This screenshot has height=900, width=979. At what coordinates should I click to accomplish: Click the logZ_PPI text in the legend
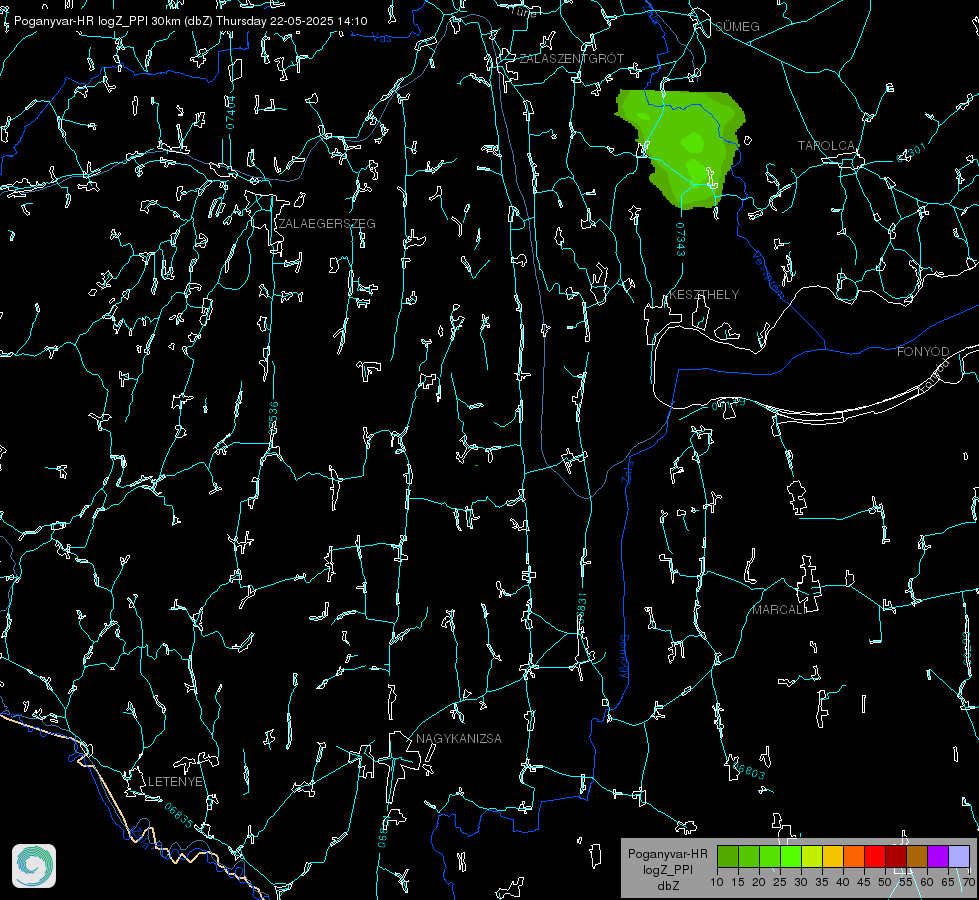[x=667, y=869]
